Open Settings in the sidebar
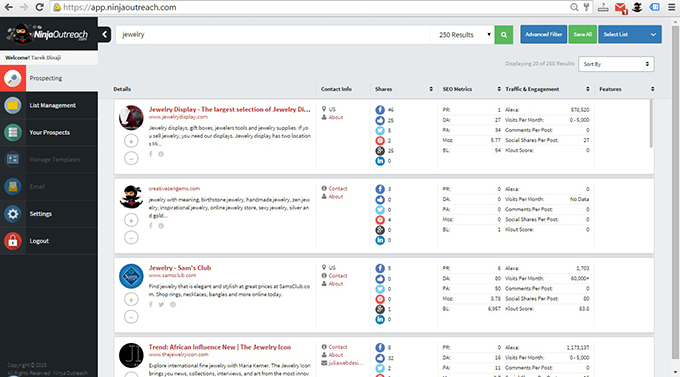The height and width of the screenshot is (377, 680). coord(49,214)
